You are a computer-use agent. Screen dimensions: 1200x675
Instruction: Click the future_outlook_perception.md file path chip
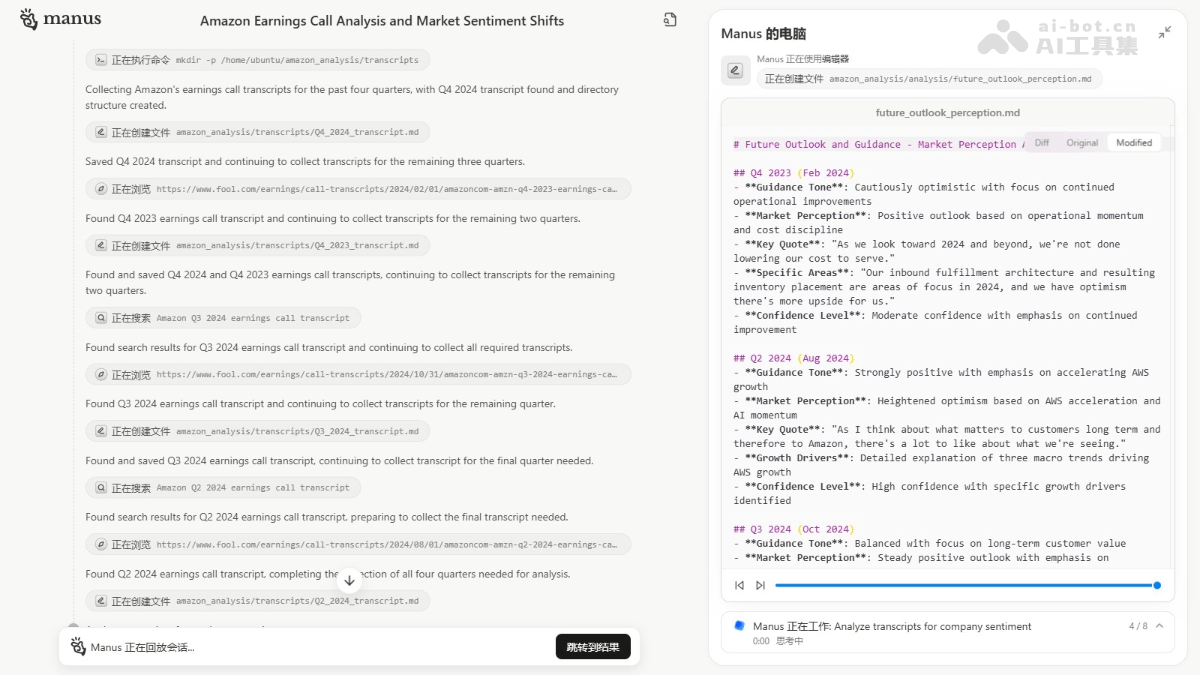929,79
